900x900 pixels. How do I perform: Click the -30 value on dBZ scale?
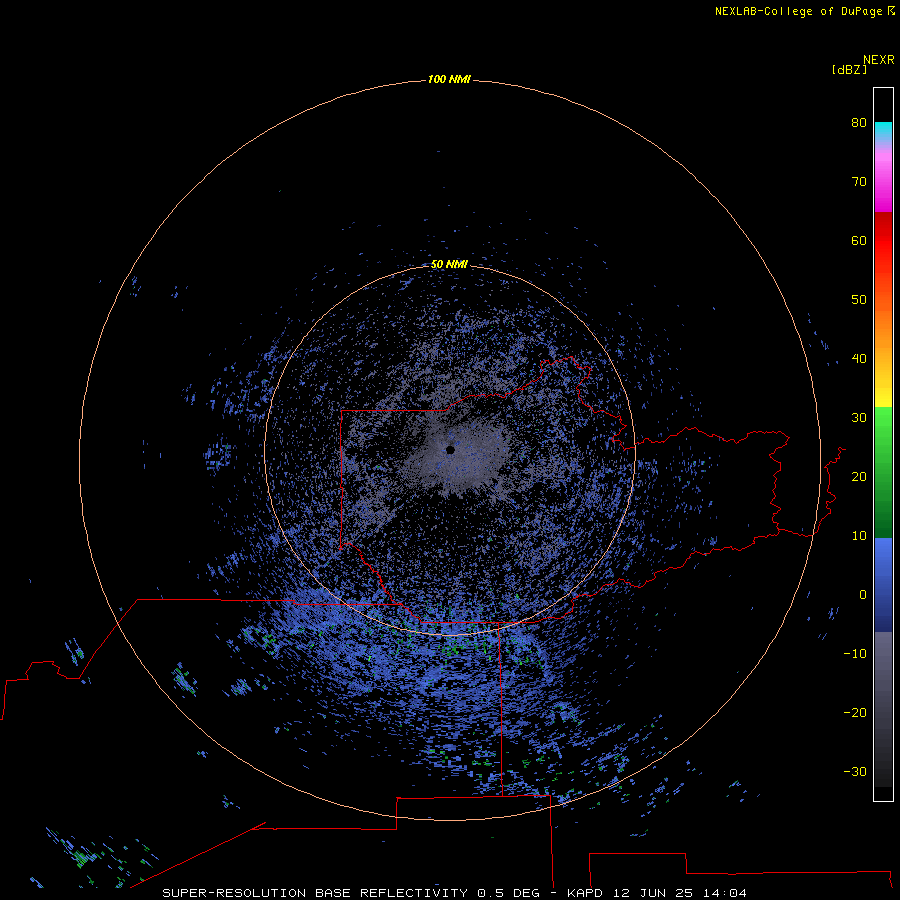click(855, 771)
